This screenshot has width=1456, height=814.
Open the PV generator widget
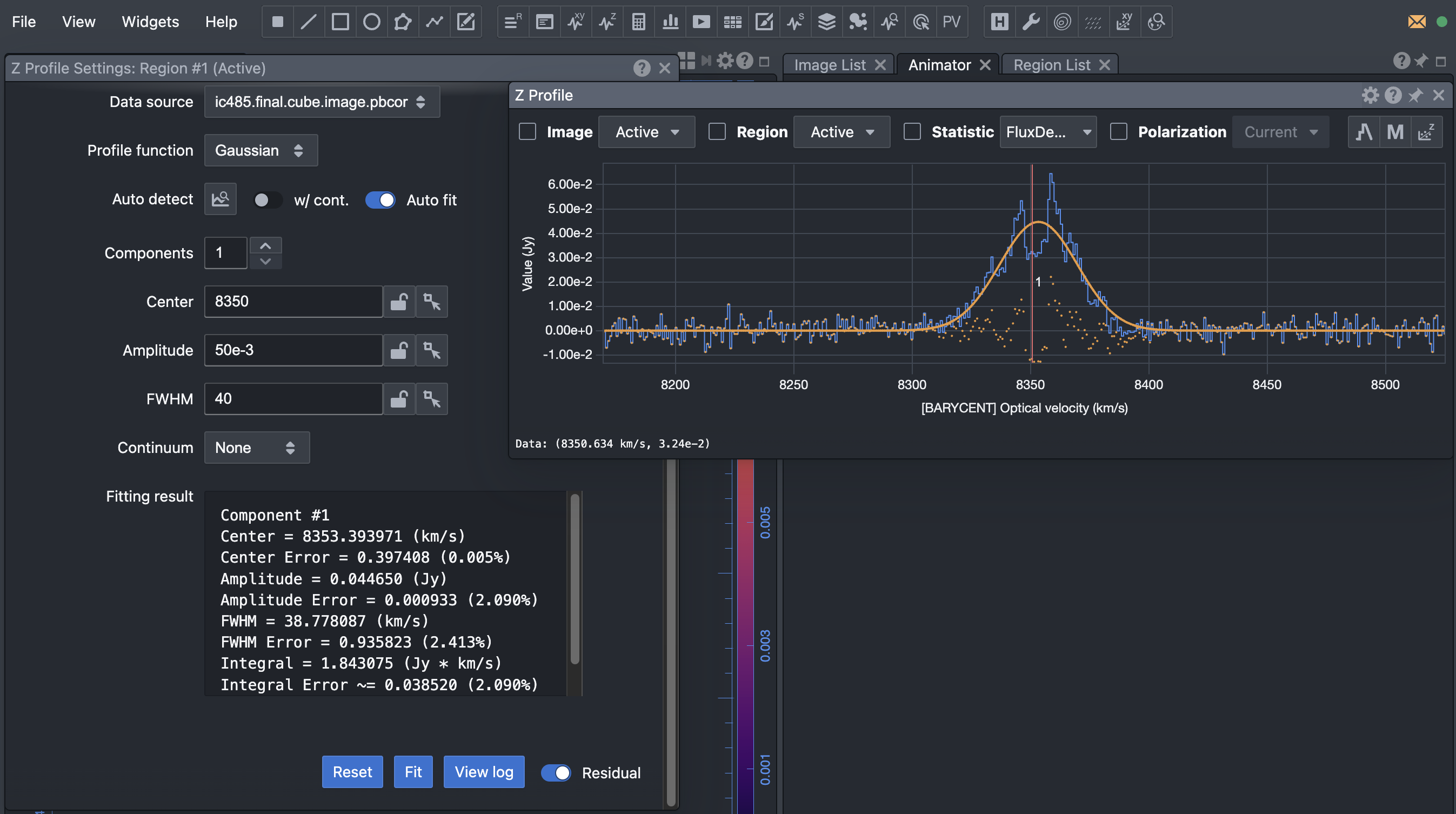(x=951, y=22)
